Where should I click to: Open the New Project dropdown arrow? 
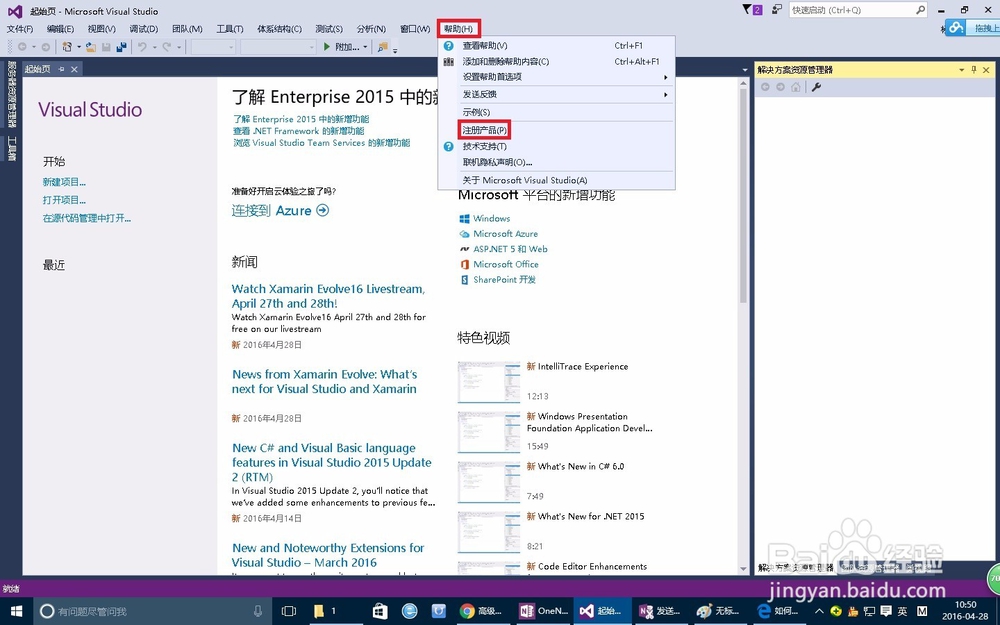pyautogui.click(x=78, y=47)
